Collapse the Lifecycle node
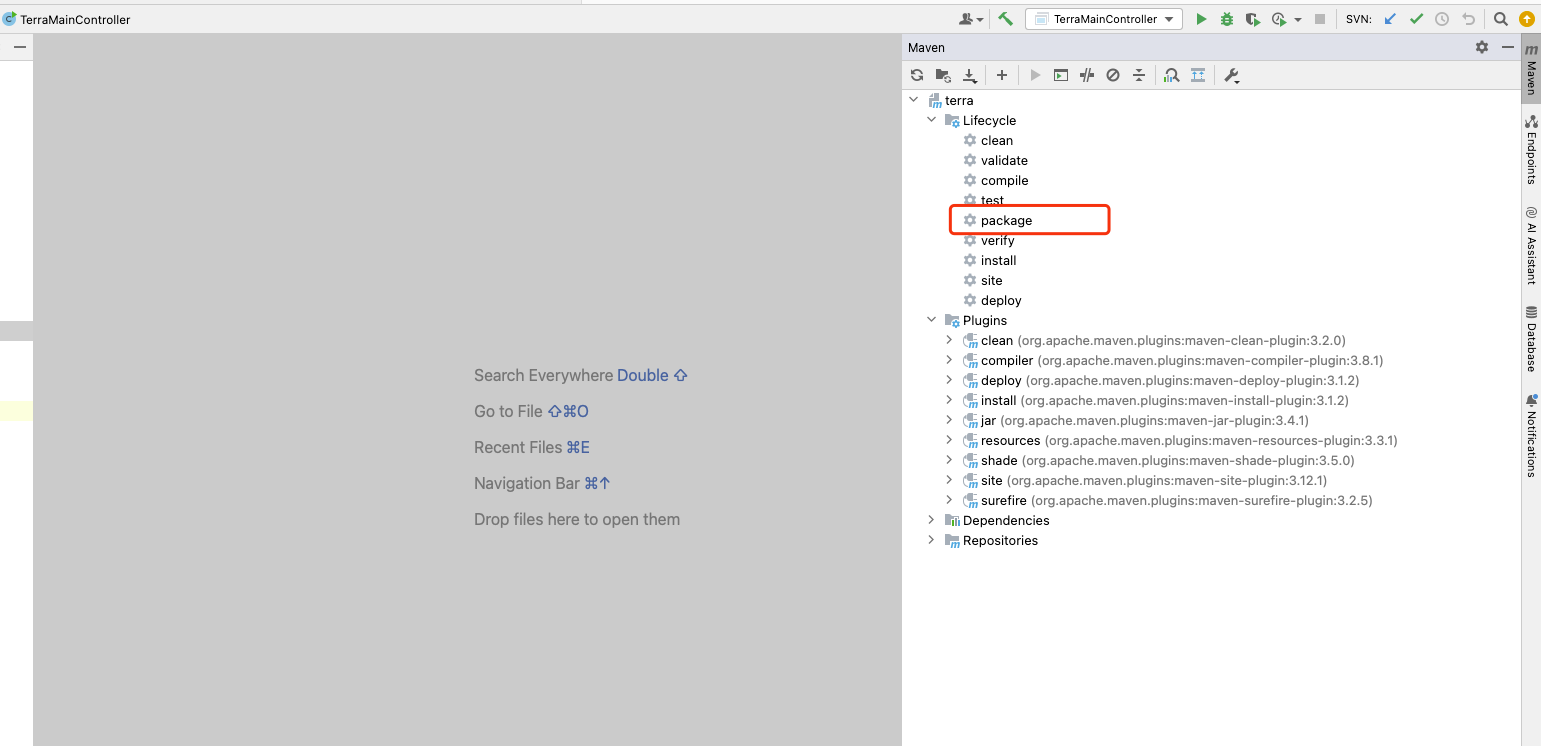 pyautogui.click(x=931, y=120)
